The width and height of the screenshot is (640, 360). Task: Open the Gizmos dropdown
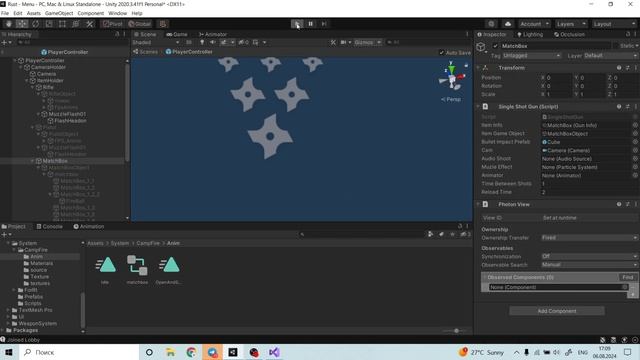pyautogui.click(x=367, y=42)
